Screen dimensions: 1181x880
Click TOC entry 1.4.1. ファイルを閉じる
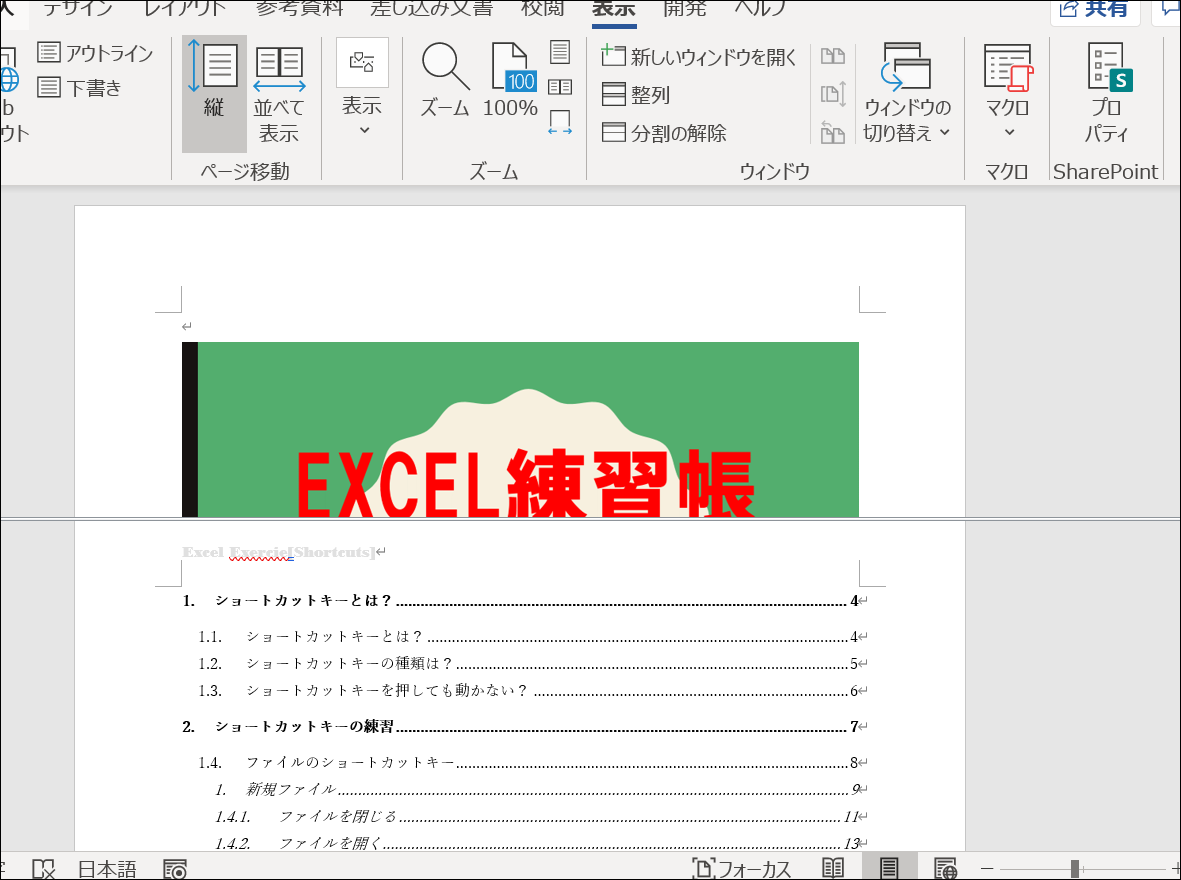coord(536,817)
